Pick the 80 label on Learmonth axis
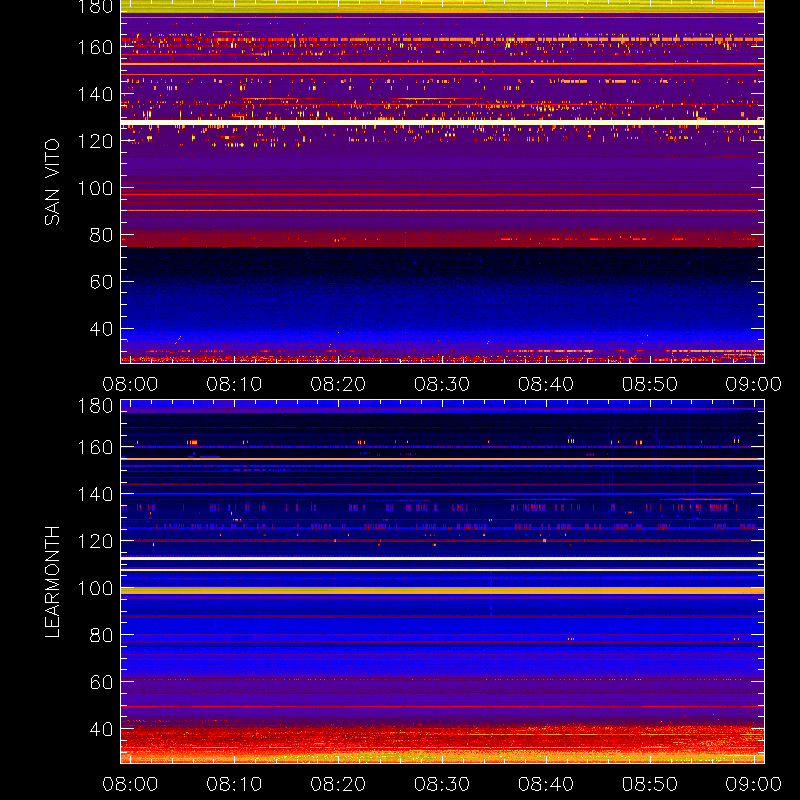Viewport: 800px width, 800px height. (101, 635)
